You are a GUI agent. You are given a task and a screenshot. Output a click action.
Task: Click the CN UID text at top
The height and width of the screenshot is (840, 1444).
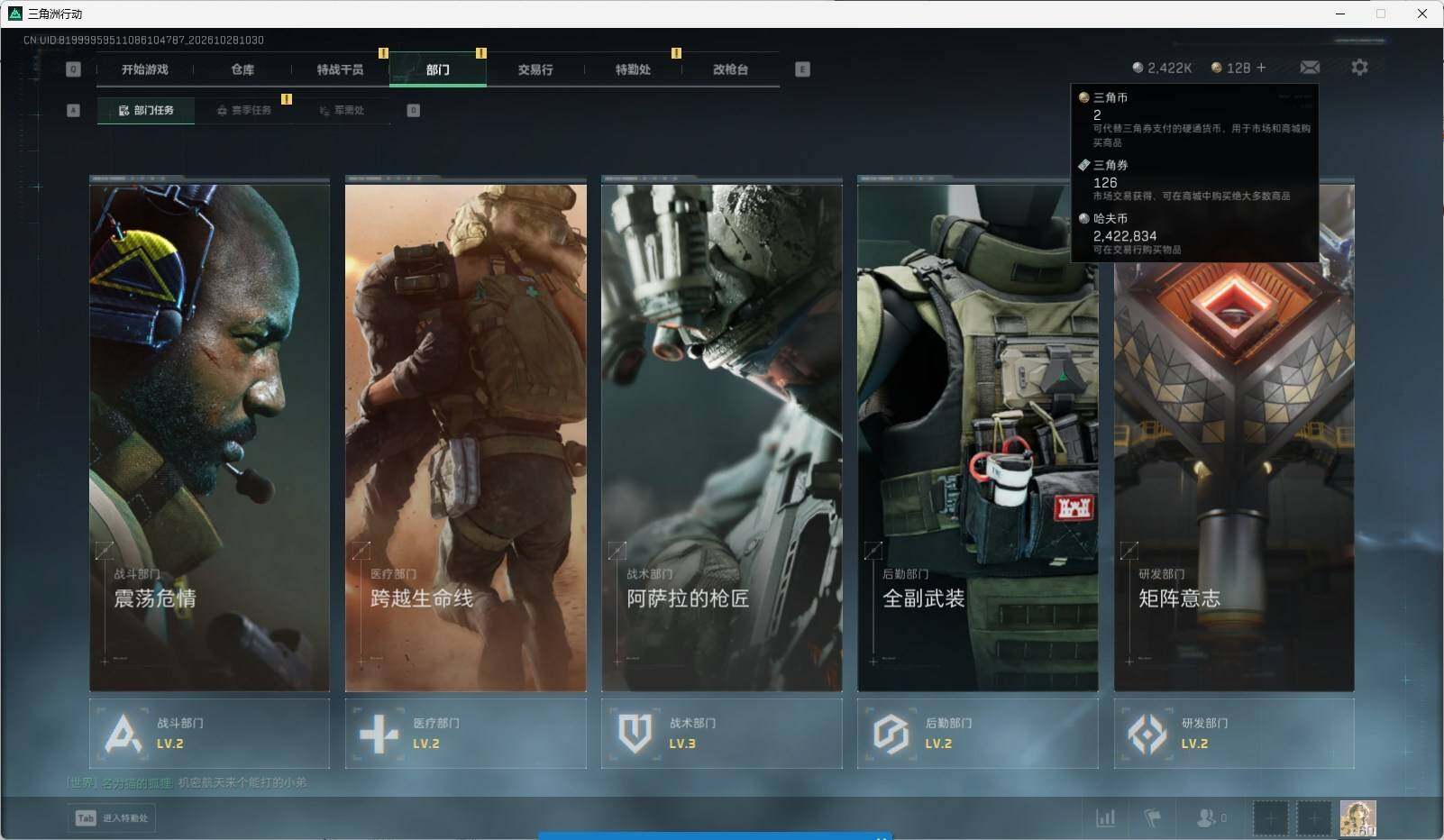[143, 40]
